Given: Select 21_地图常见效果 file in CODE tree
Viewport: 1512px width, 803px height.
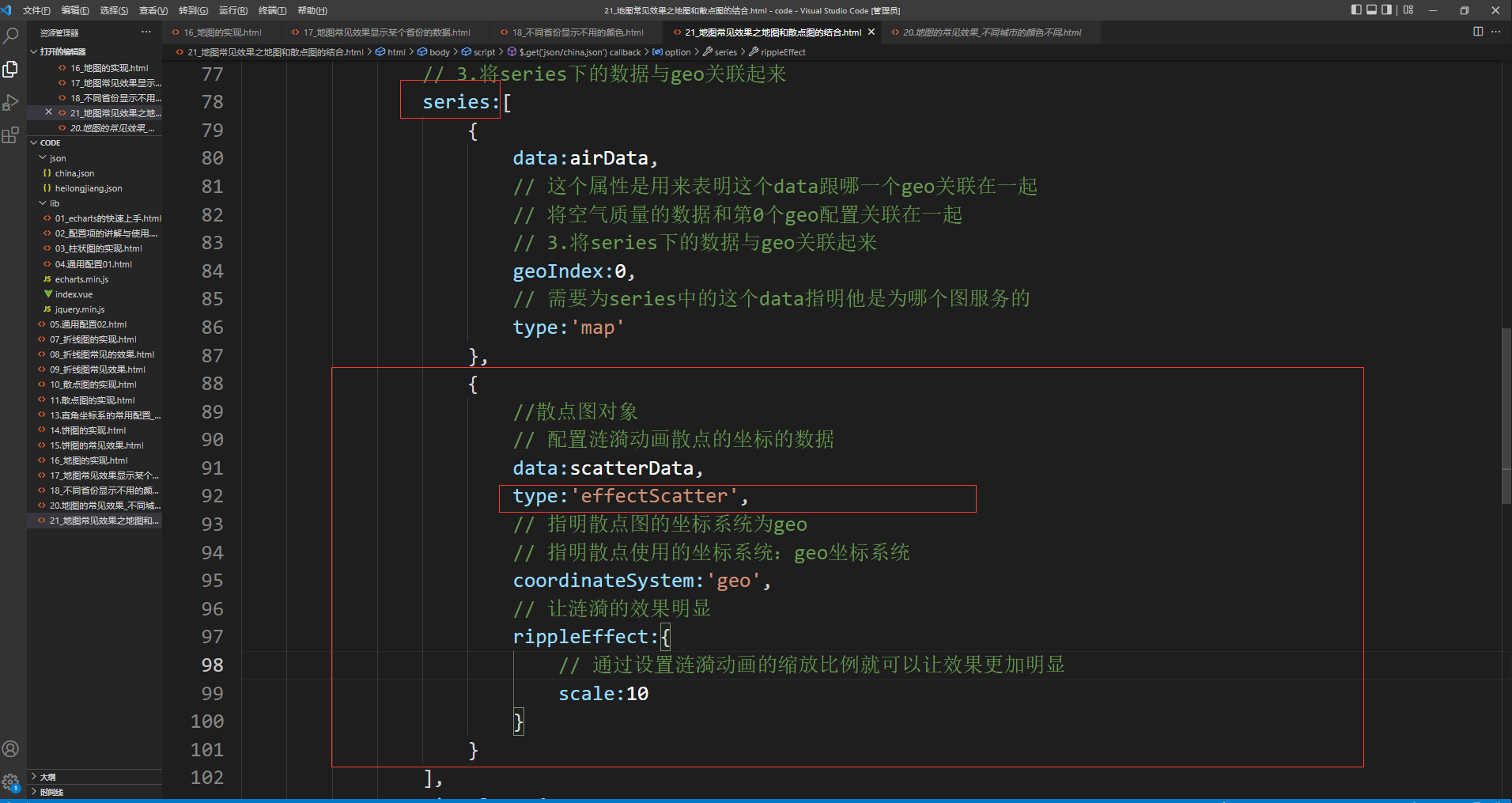Looking at the screenshot, I should pos(104,521).
